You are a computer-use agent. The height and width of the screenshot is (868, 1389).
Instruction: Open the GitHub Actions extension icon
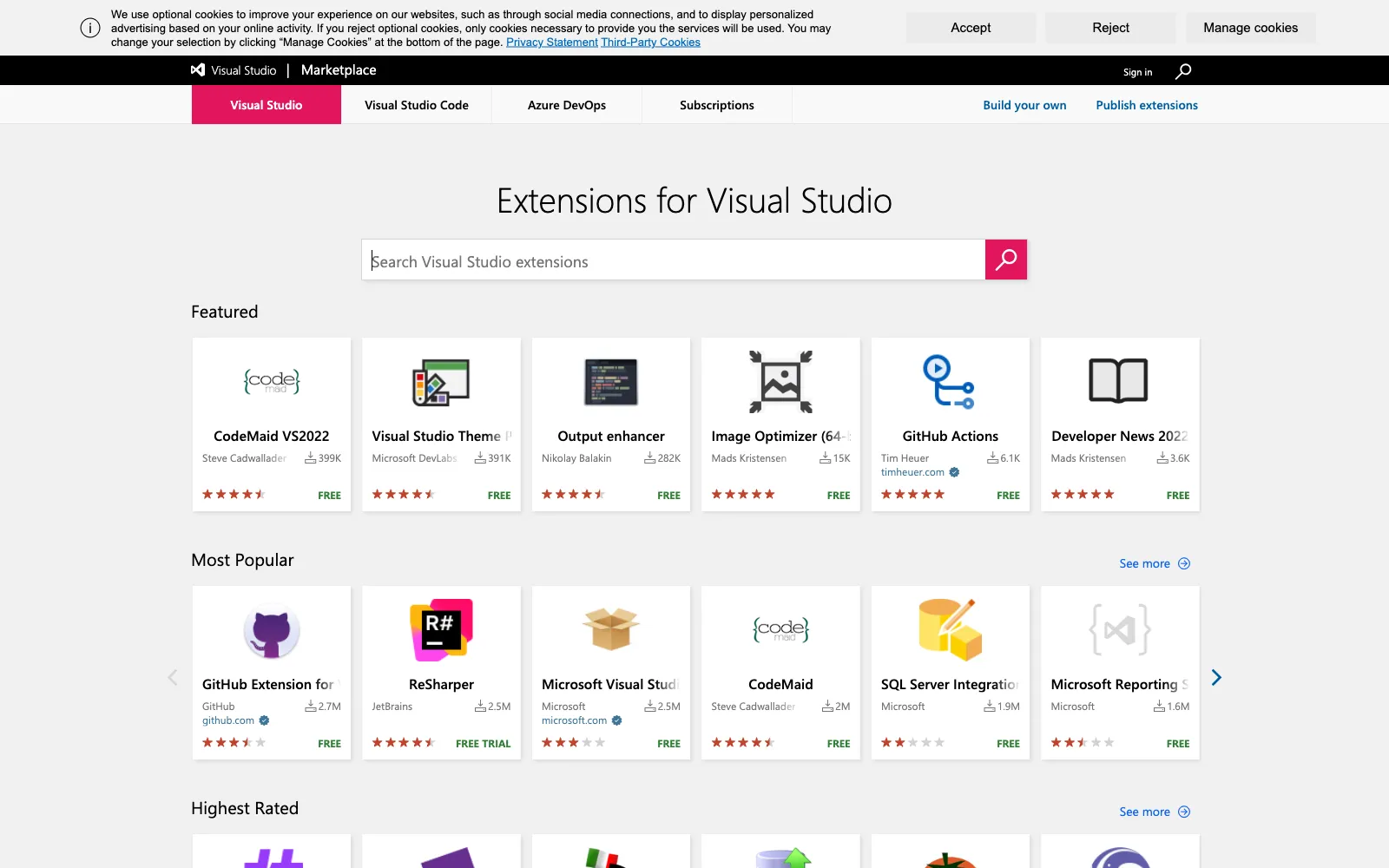tap(950, 382)
